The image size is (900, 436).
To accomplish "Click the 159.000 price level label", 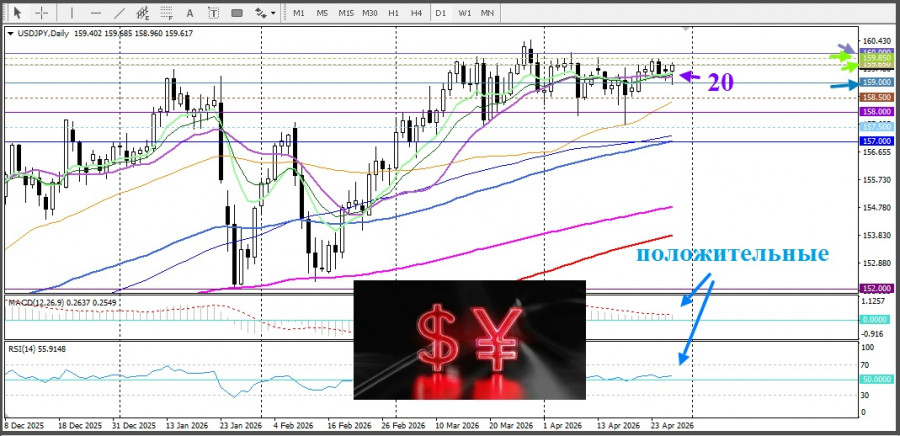I will [876, 83].
